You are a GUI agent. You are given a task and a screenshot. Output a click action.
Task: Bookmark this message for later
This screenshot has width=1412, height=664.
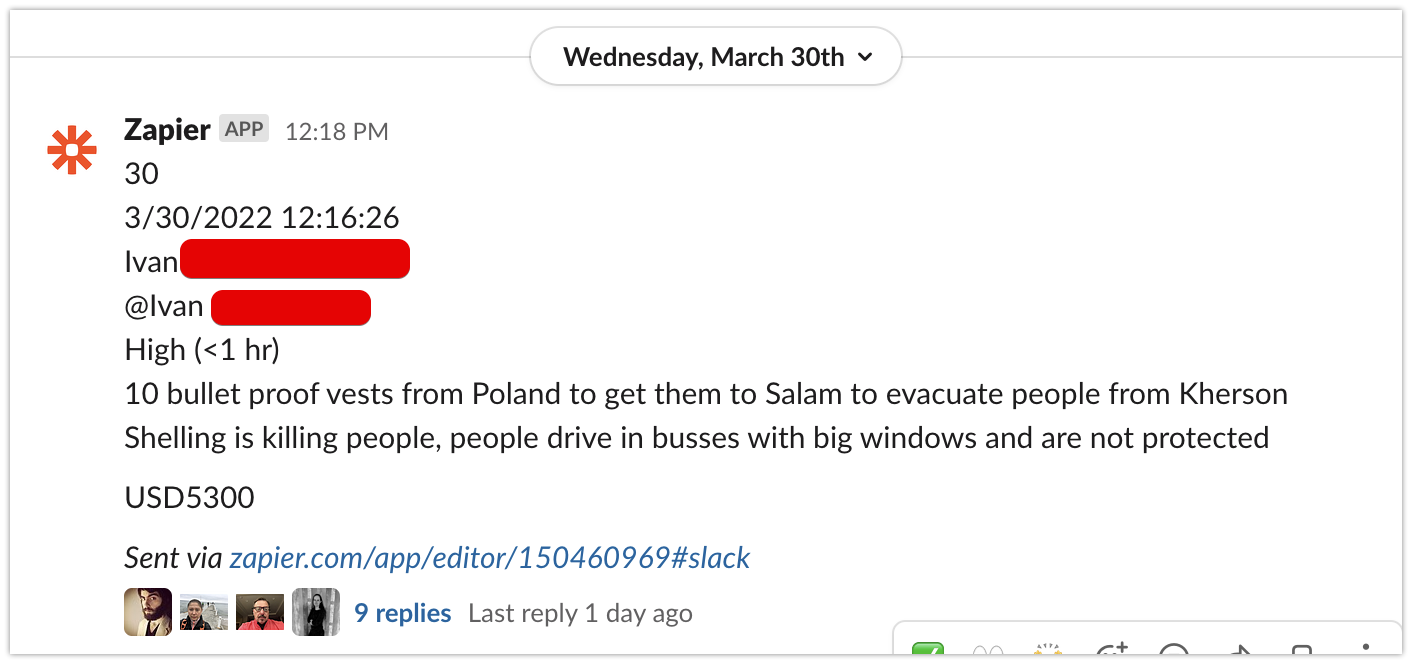[1302, 651]
